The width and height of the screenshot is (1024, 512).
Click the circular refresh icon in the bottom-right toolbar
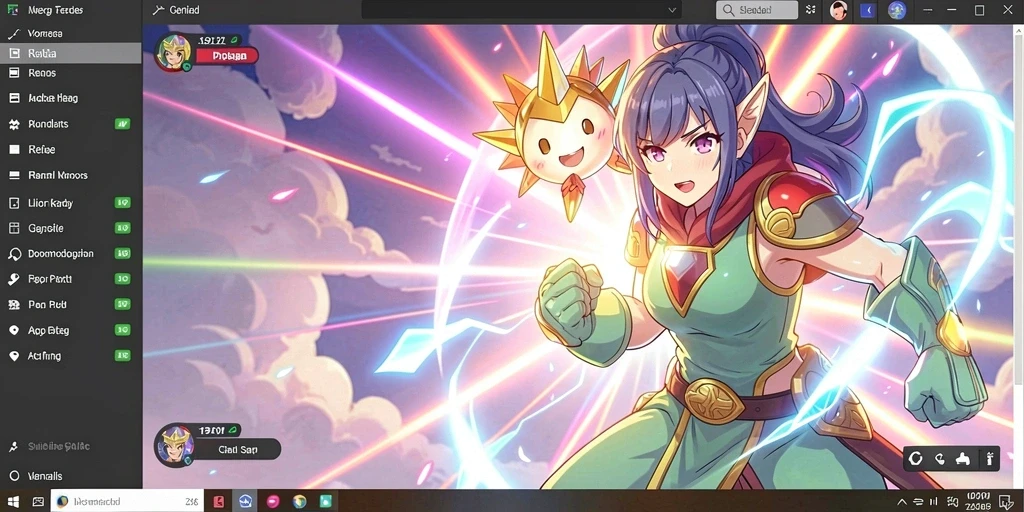click(x=916, y=458)
